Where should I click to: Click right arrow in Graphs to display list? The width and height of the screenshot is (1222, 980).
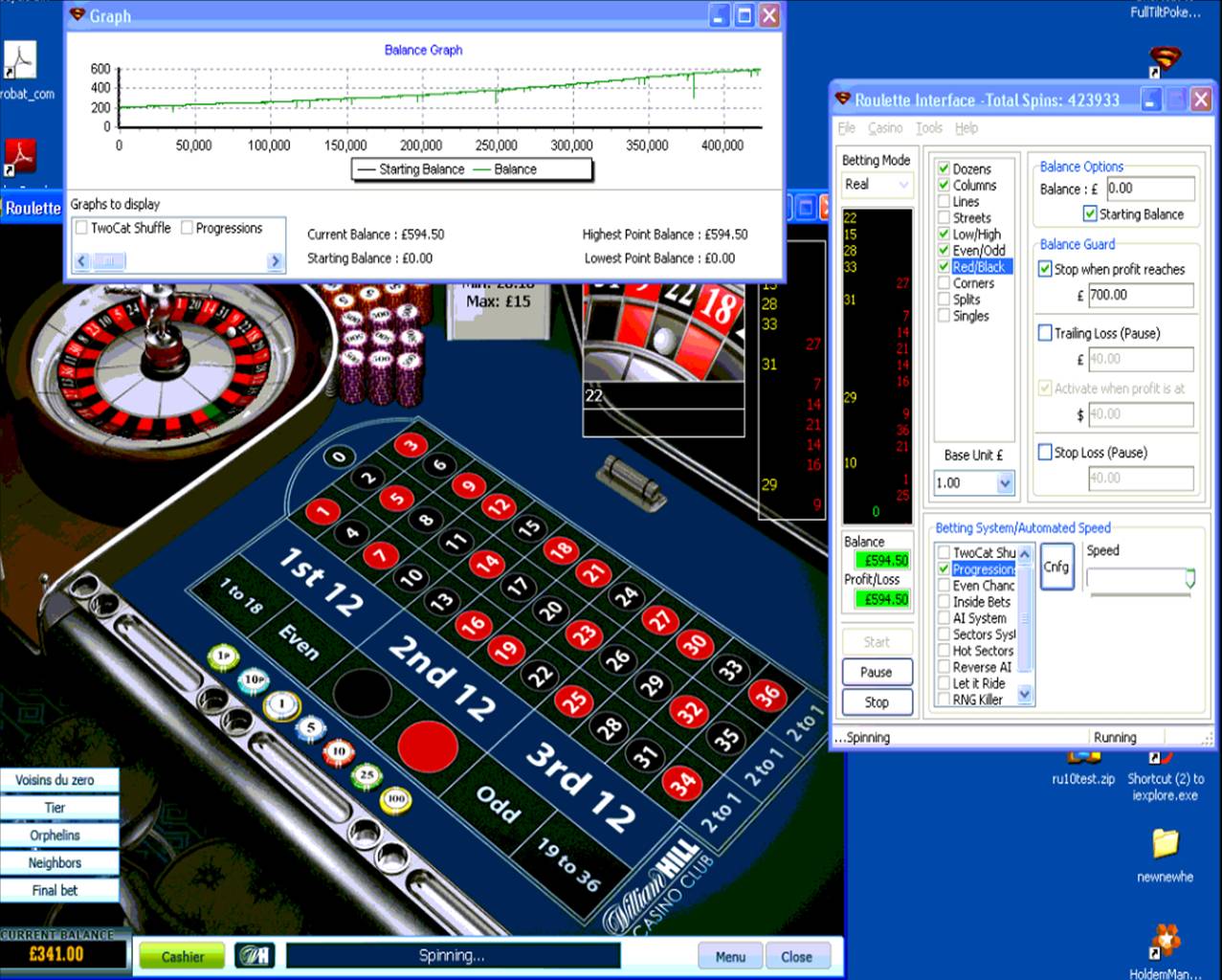click(x=276, y=260)
